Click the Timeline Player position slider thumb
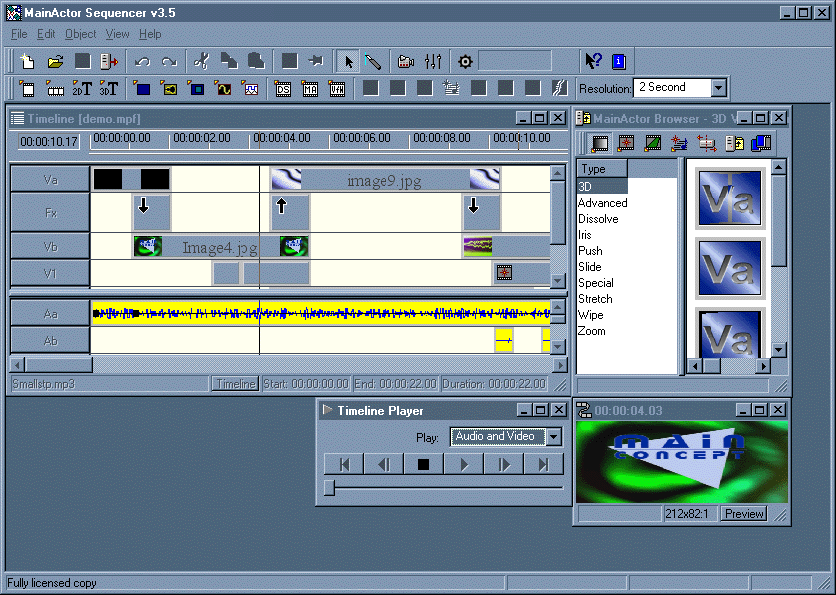 pyautogui.click(x=329, y=487)
